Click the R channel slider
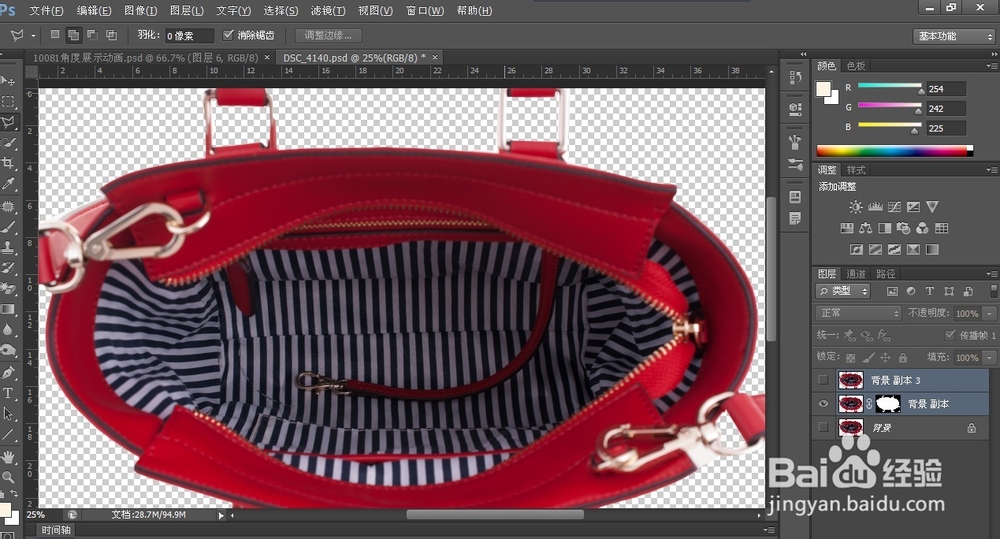This screenshot has width=1000, height=539. (890, 86)
